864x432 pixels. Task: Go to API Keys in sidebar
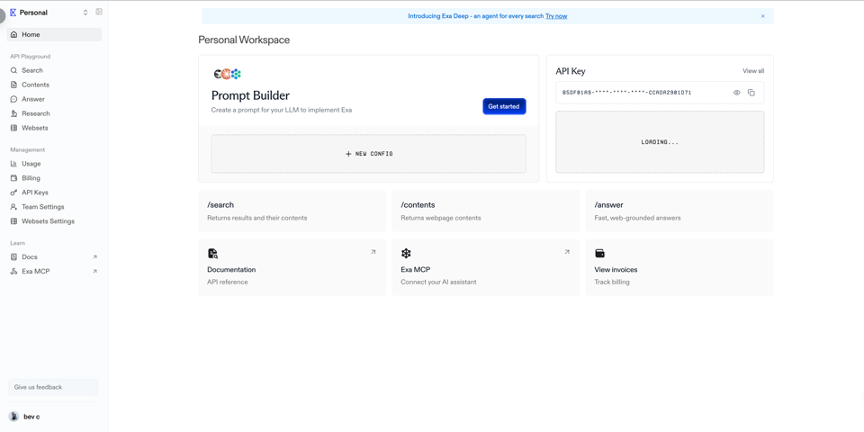35,192
